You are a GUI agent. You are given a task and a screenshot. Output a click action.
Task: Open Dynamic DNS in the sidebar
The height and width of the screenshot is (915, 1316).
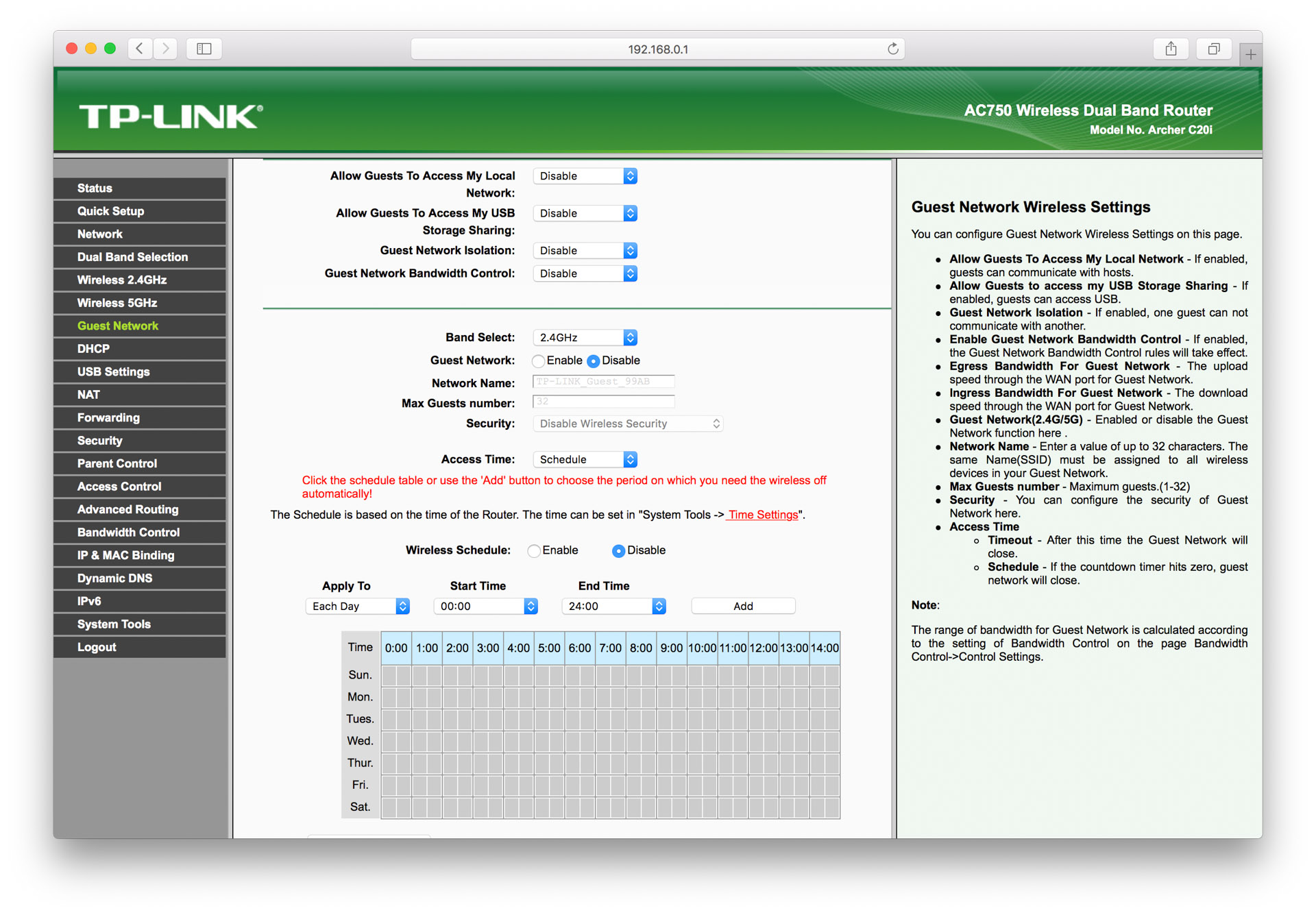tap(140, 578)
